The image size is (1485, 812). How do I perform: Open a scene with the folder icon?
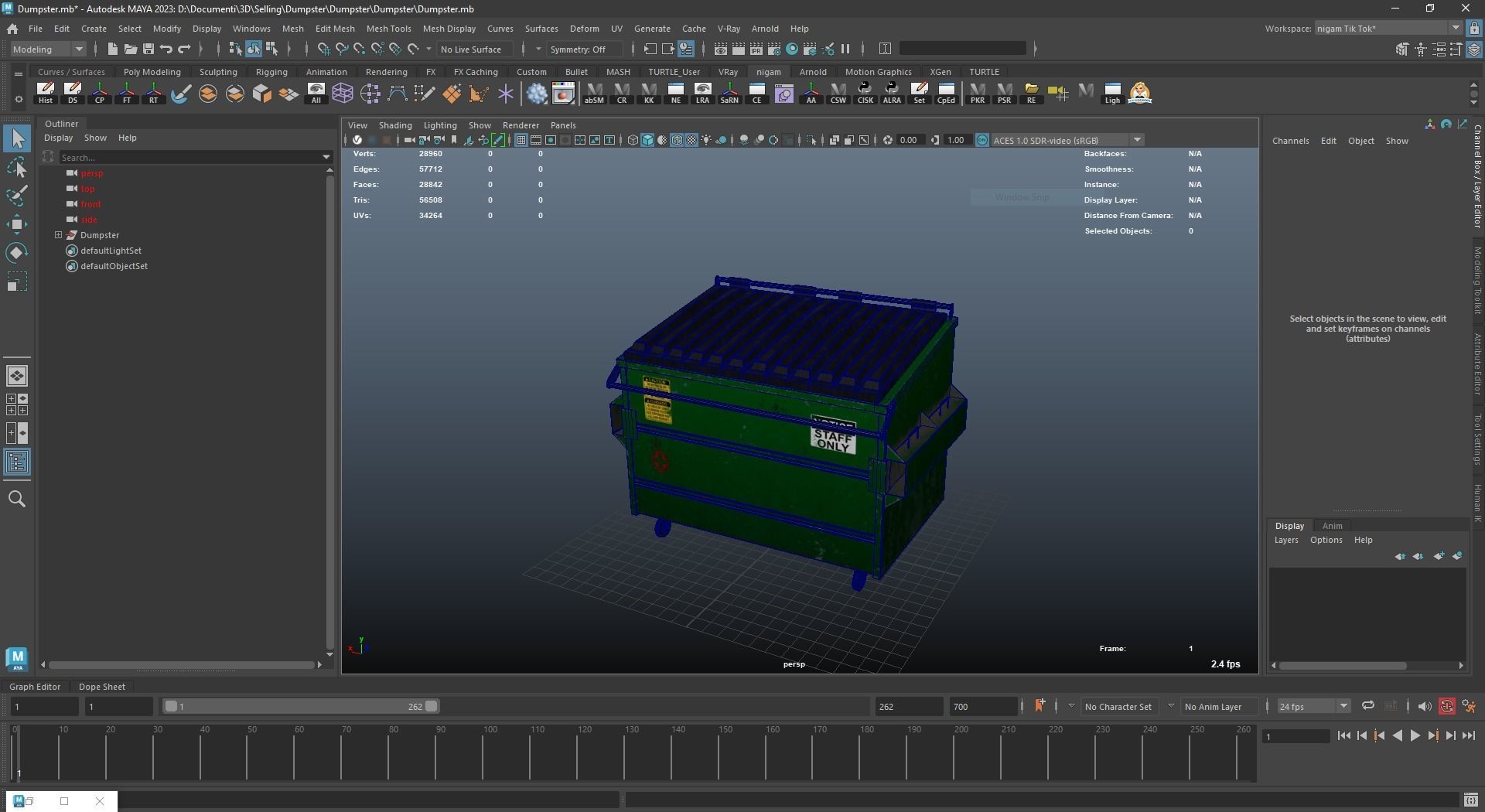click(x=130, y=49)
